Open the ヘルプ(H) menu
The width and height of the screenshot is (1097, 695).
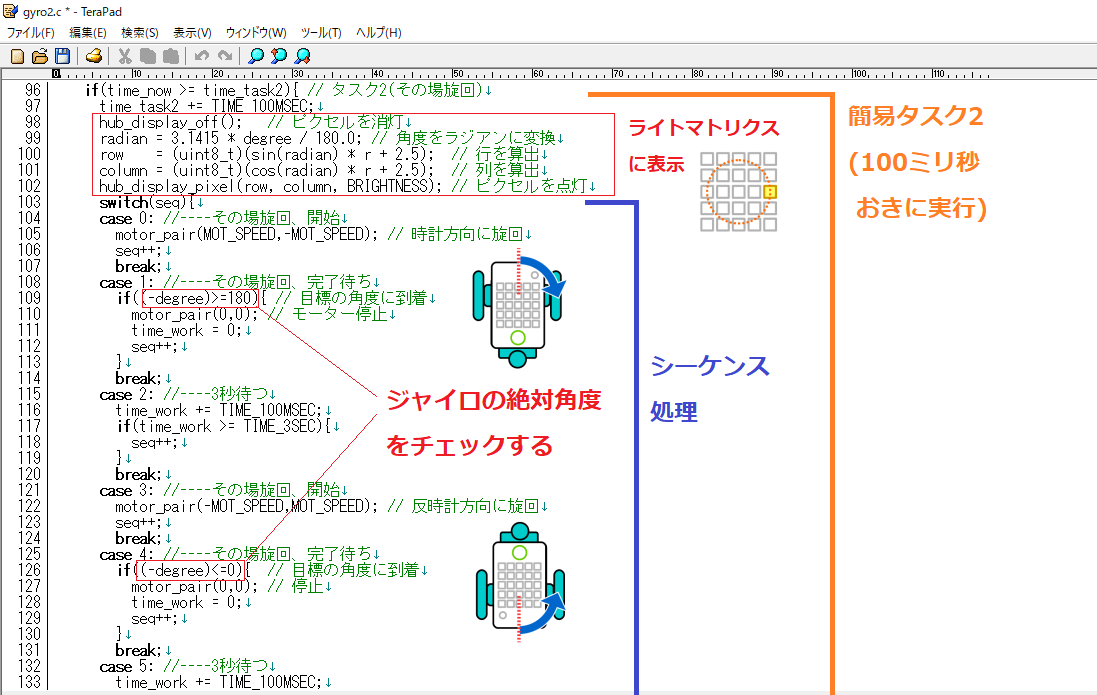pyautogui.click(x=379, y=33)
